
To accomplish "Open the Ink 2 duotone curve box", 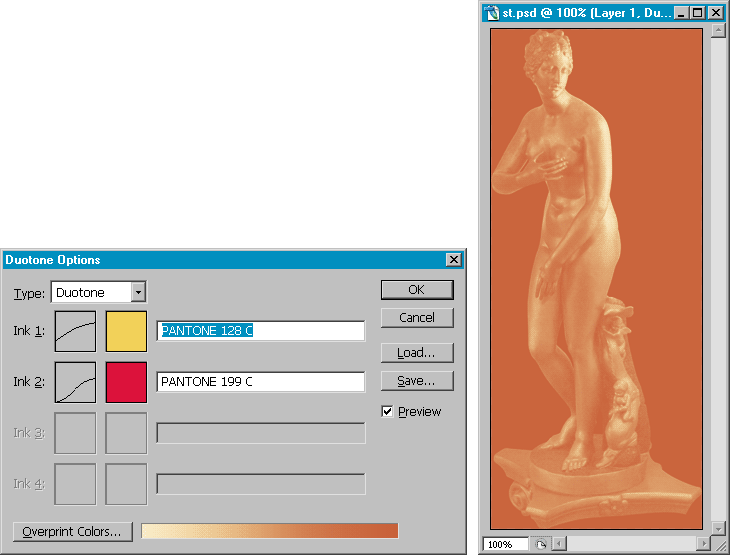I will 75,382.
